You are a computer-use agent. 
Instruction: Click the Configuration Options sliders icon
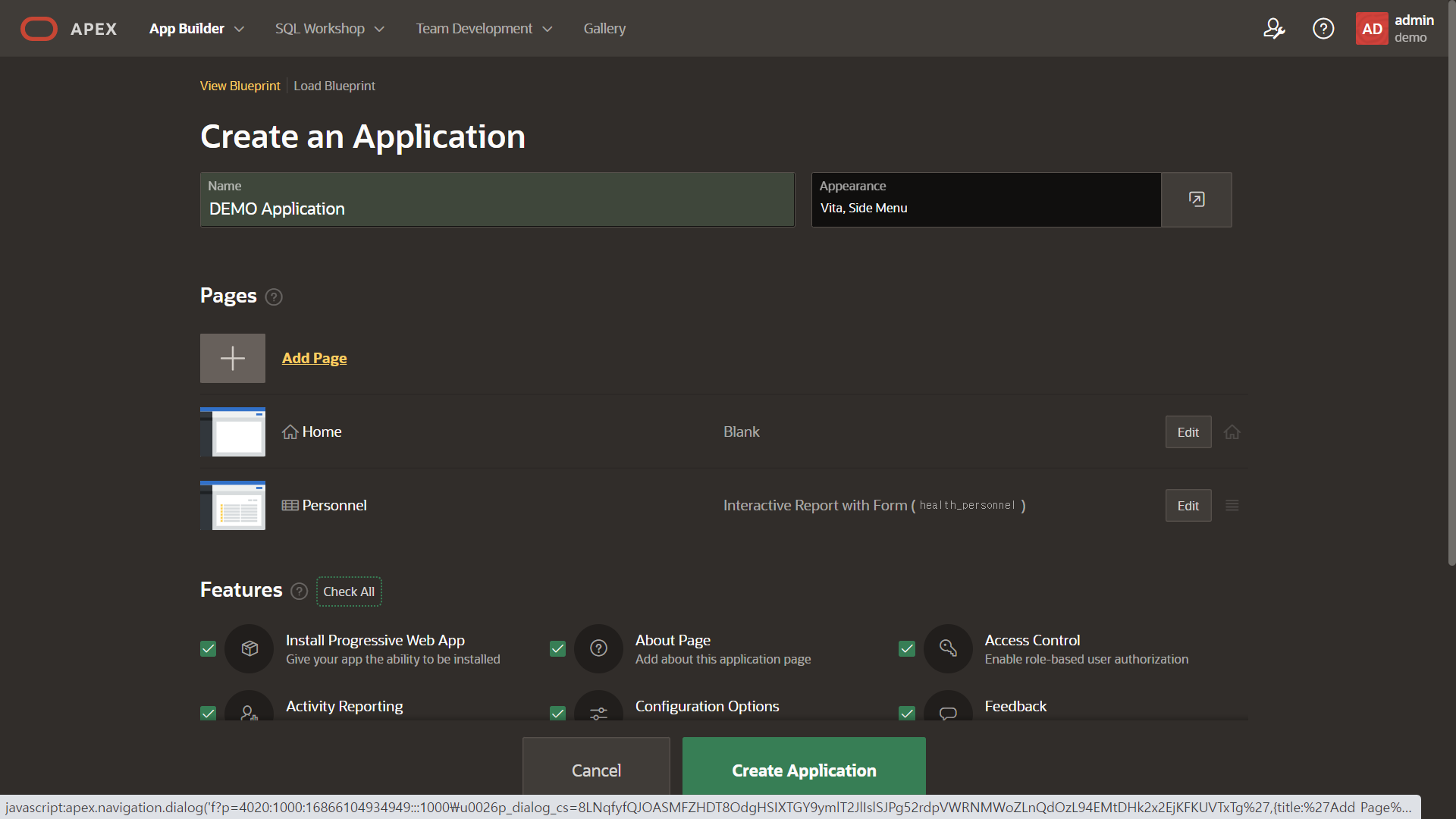599,707
